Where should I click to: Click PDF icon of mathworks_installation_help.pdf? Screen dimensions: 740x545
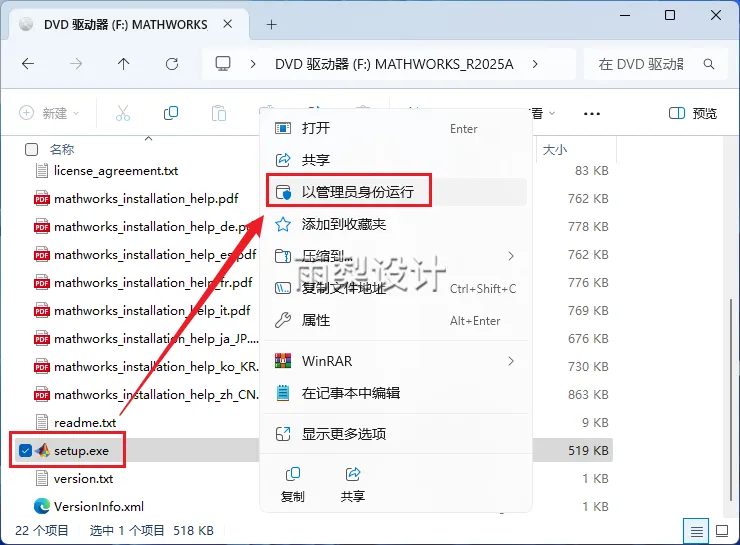pos(42,198)
